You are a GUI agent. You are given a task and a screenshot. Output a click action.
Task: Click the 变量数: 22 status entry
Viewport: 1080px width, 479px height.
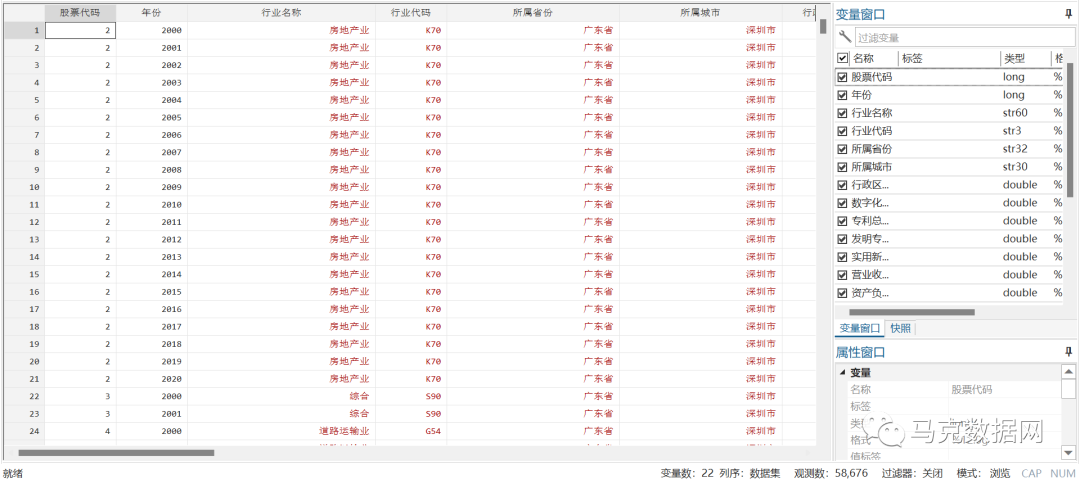click(x=687, y=473)
